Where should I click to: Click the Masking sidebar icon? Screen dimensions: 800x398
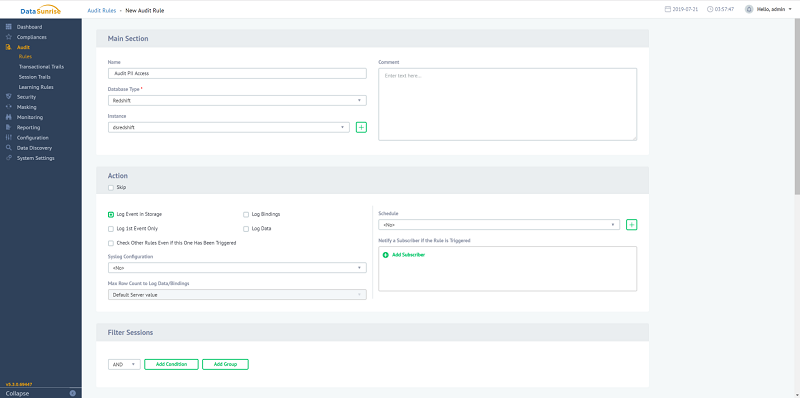(8, 107)
